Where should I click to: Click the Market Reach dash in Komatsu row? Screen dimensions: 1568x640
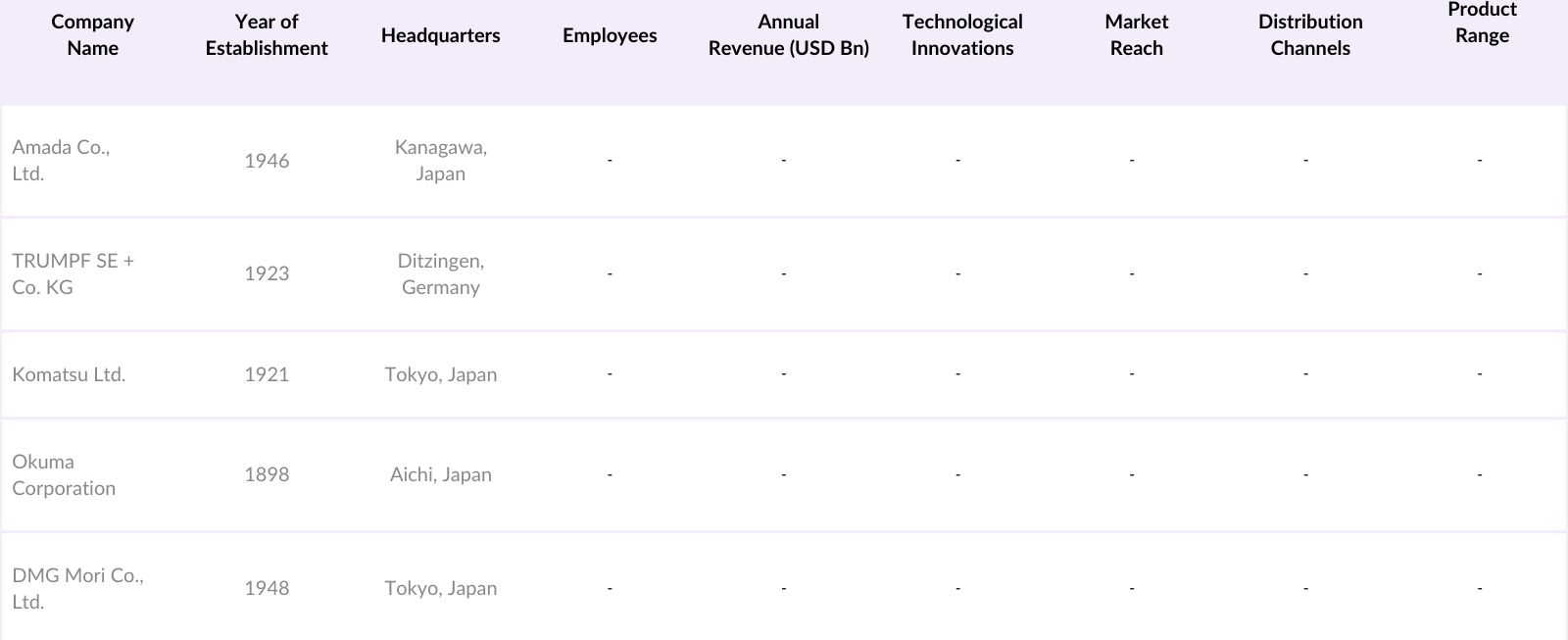point(1131,373)
